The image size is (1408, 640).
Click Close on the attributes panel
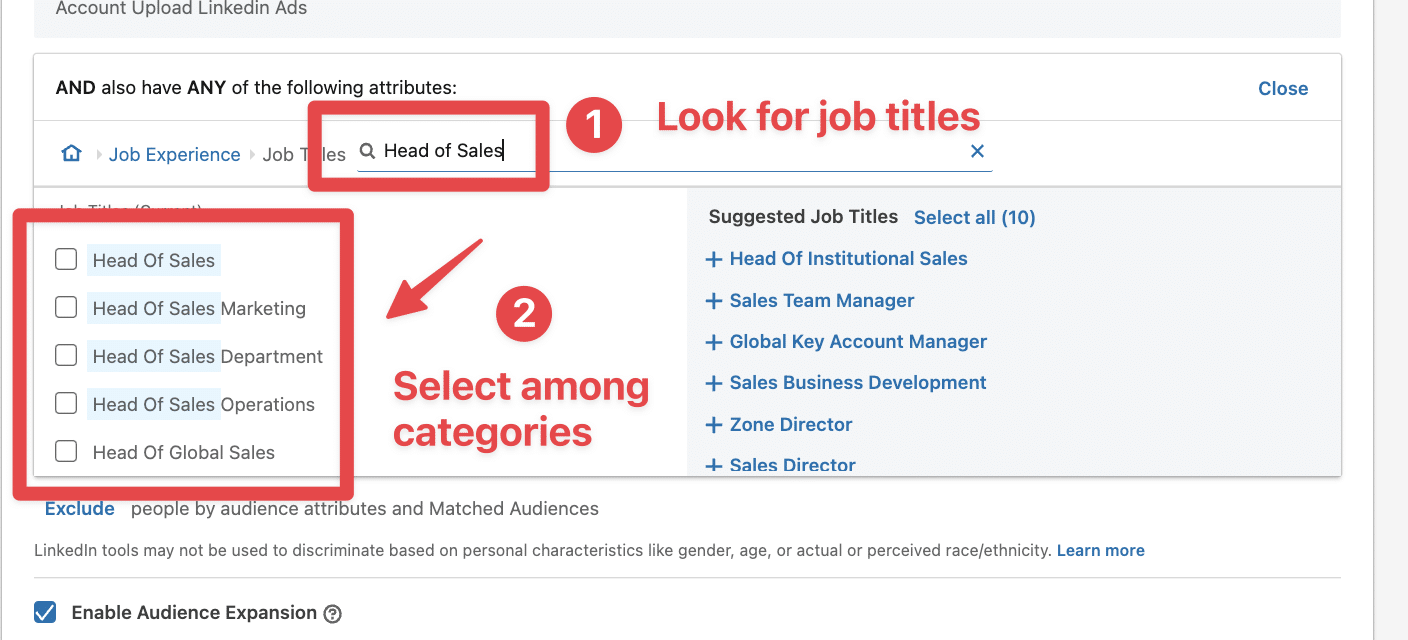pos(1283,88)
